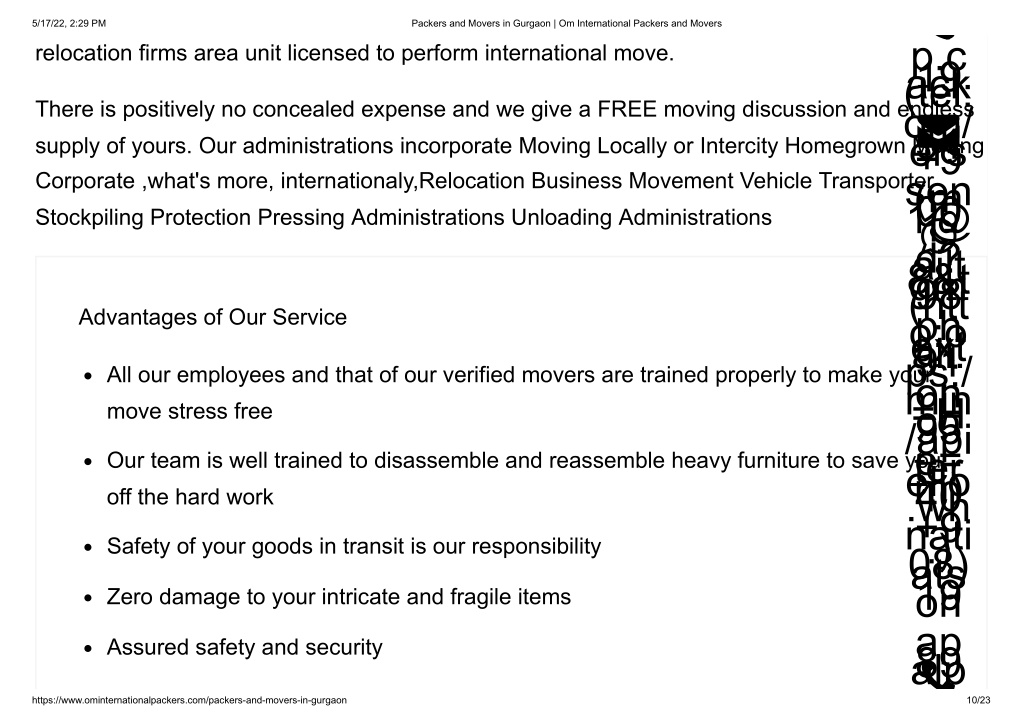Click 'Assured safety and security' bullet text
1023x724 pixels.
click(x=244, y=648)
